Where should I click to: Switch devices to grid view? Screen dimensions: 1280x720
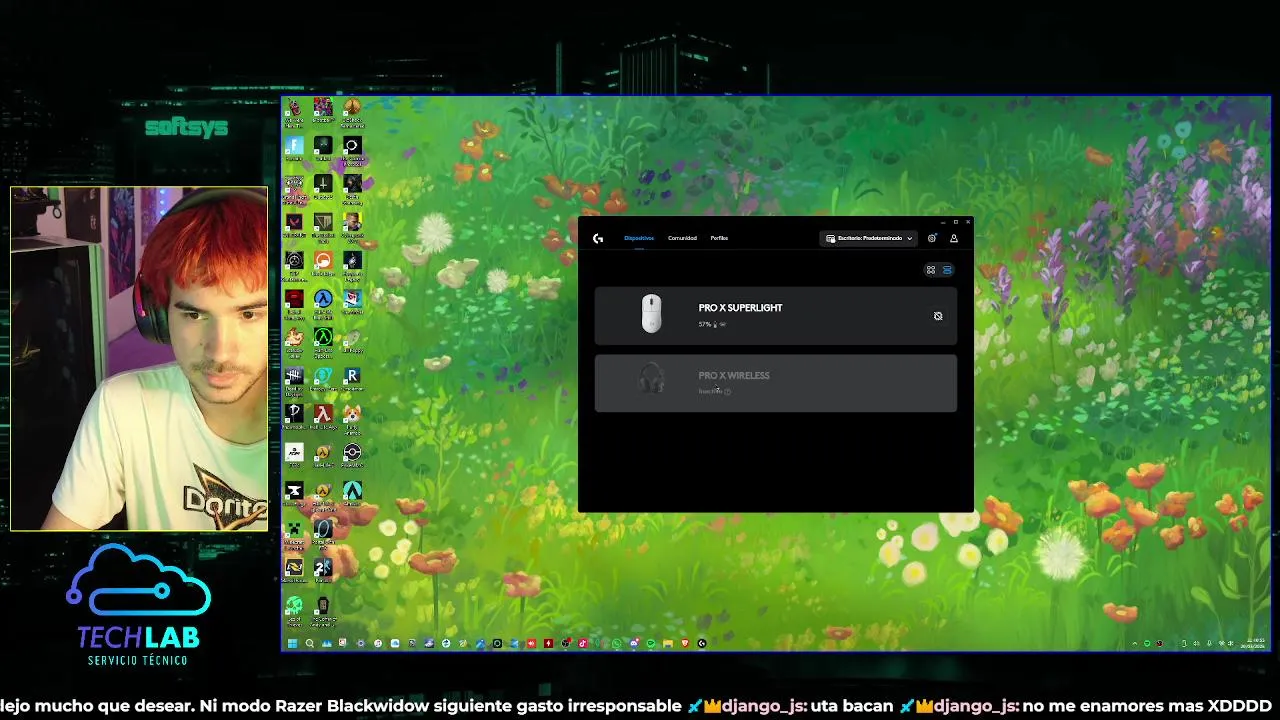pos(931,270)
